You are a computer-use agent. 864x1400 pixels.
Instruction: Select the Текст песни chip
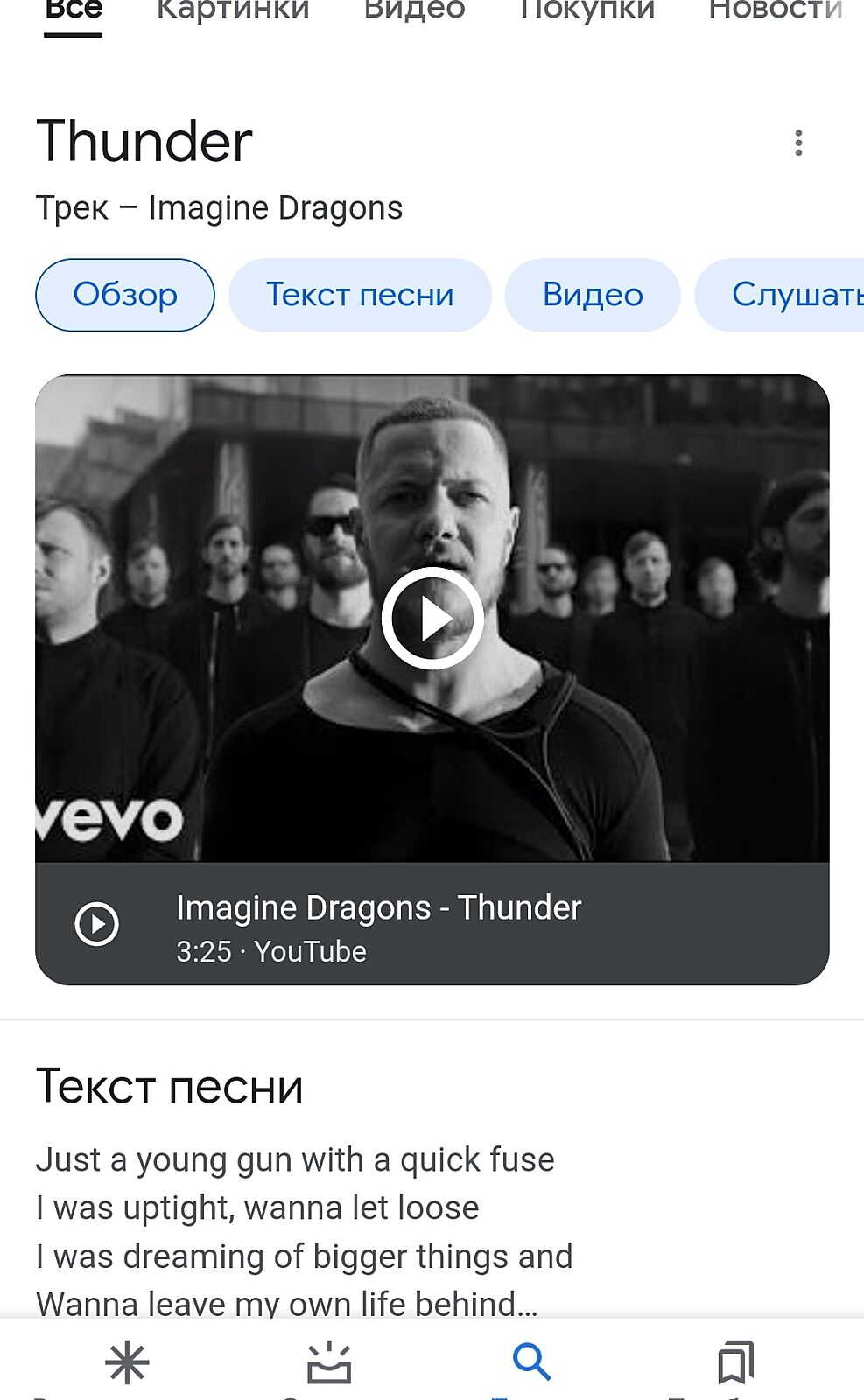pos(360,295)
